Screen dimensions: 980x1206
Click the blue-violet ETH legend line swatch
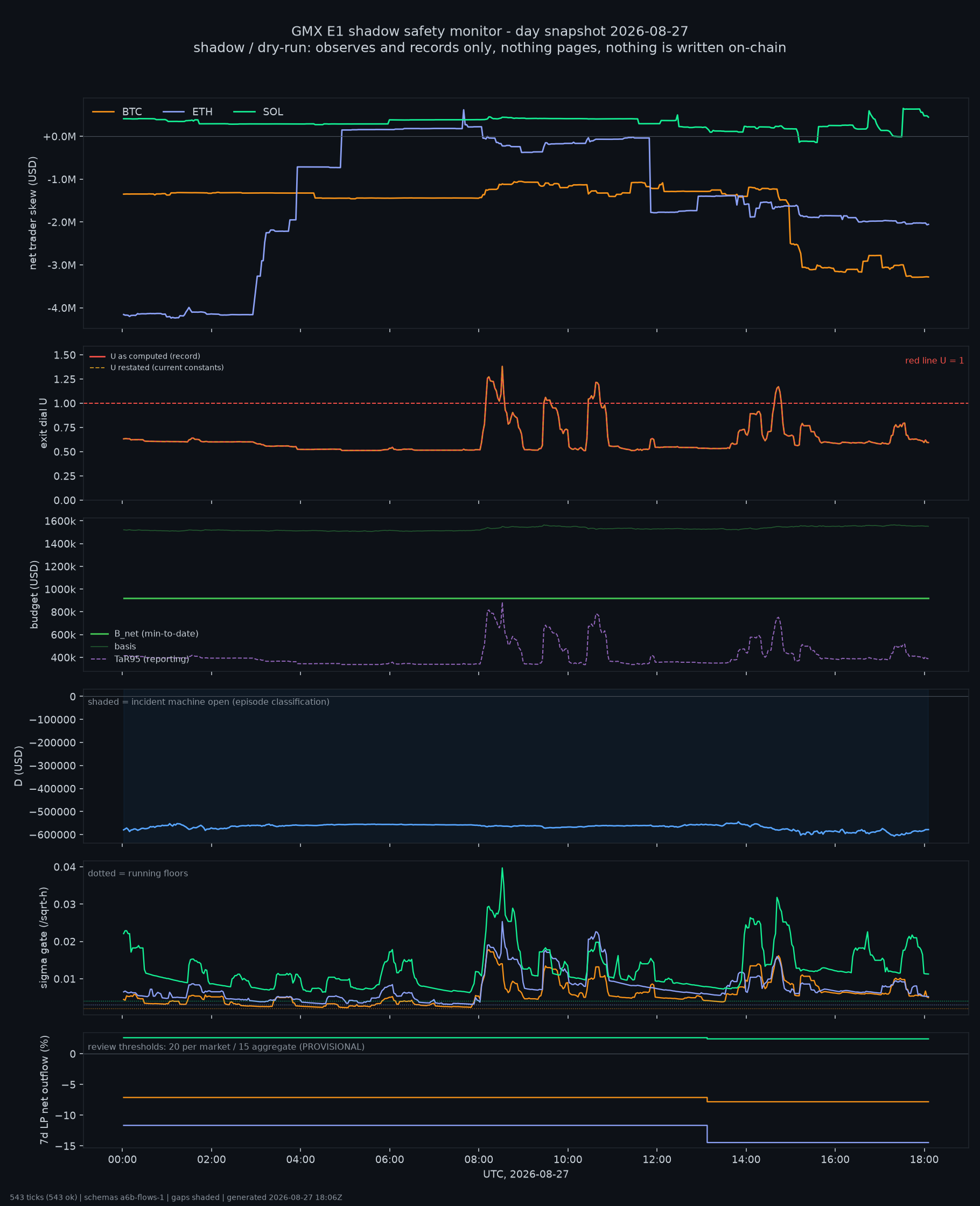[x=174, y=112]
